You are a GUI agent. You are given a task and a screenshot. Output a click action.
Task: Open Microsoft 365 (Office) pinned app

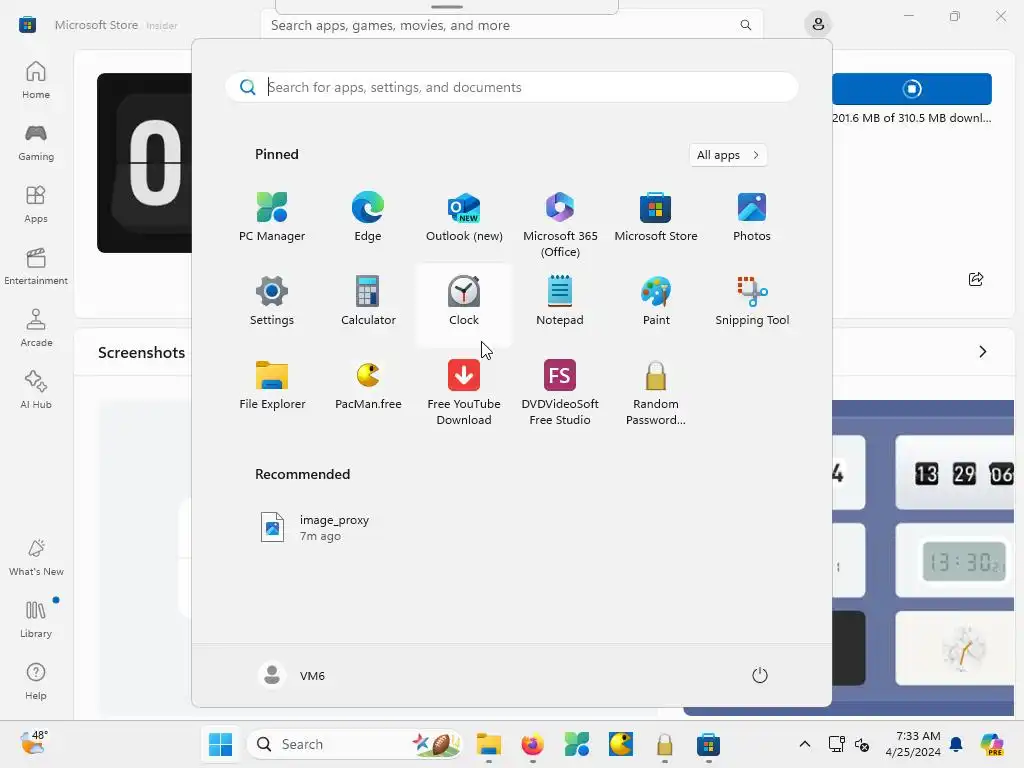point(560,225)
